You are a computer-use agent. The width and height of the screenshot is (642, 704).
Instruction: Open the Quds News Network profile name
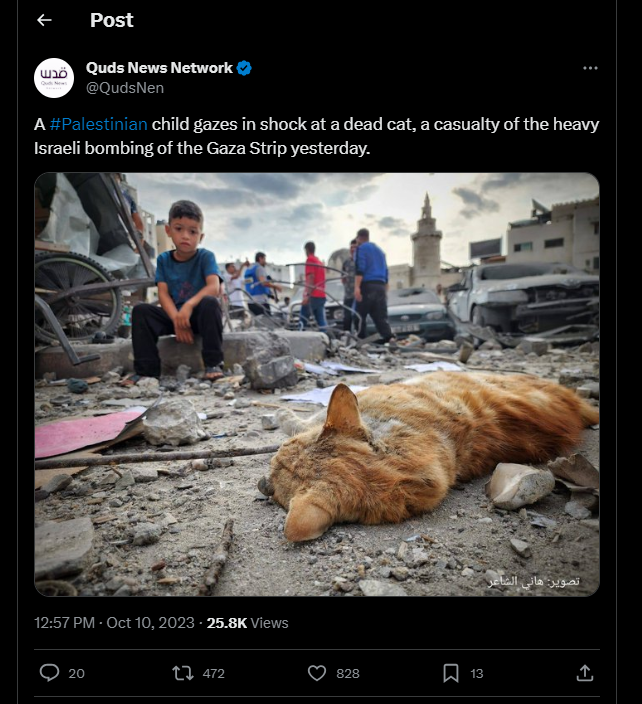tap(159, 68)
